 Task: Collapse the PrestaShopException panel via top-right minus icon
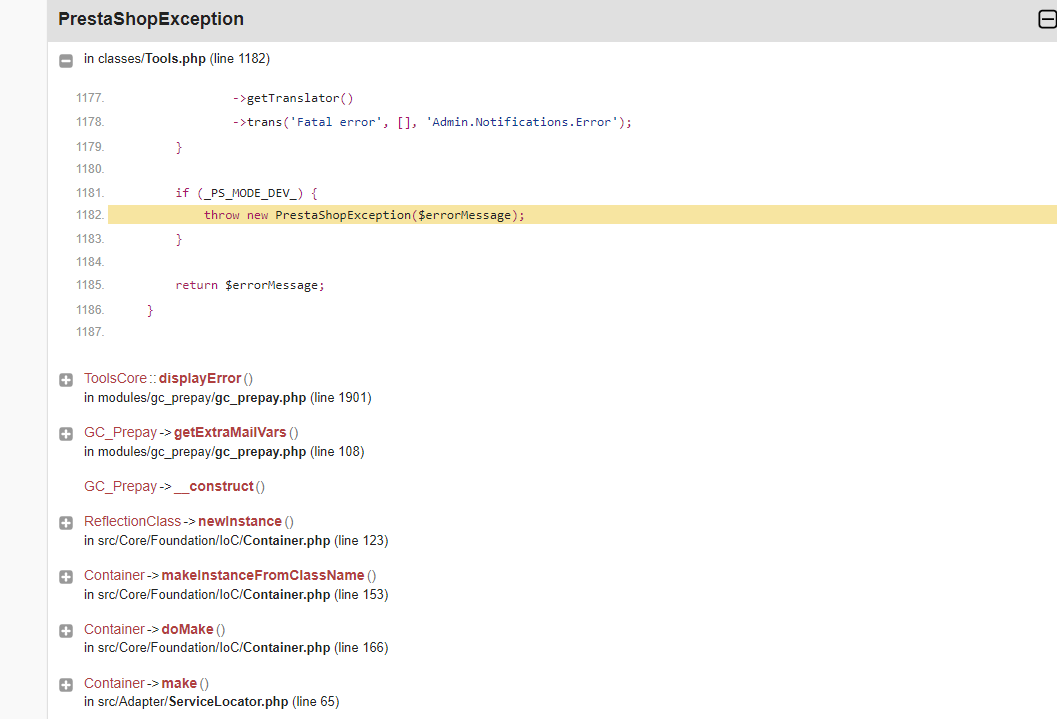click(x=1047, y=19)
